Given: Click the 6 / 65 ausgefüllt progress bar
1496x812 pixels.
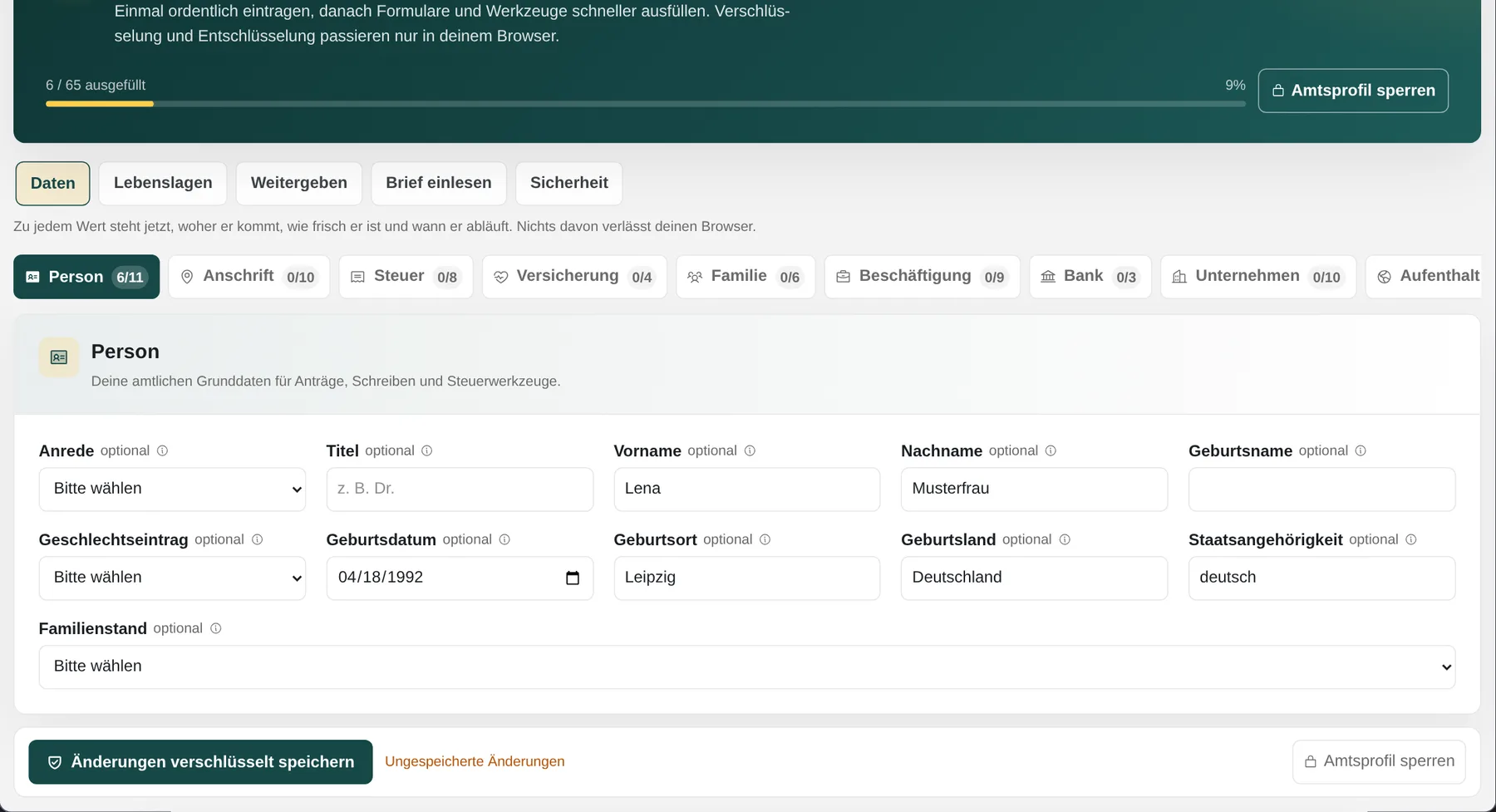Looking at the screenshot, I should click(x=646, y=104).
